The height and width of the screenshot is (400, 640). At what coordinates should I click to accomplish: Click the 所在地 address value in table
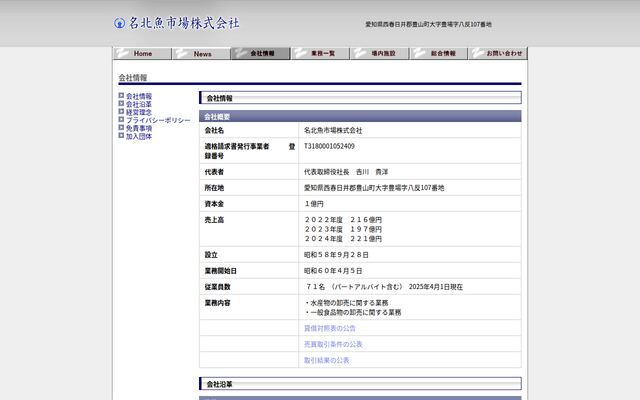tap(374, 188)
